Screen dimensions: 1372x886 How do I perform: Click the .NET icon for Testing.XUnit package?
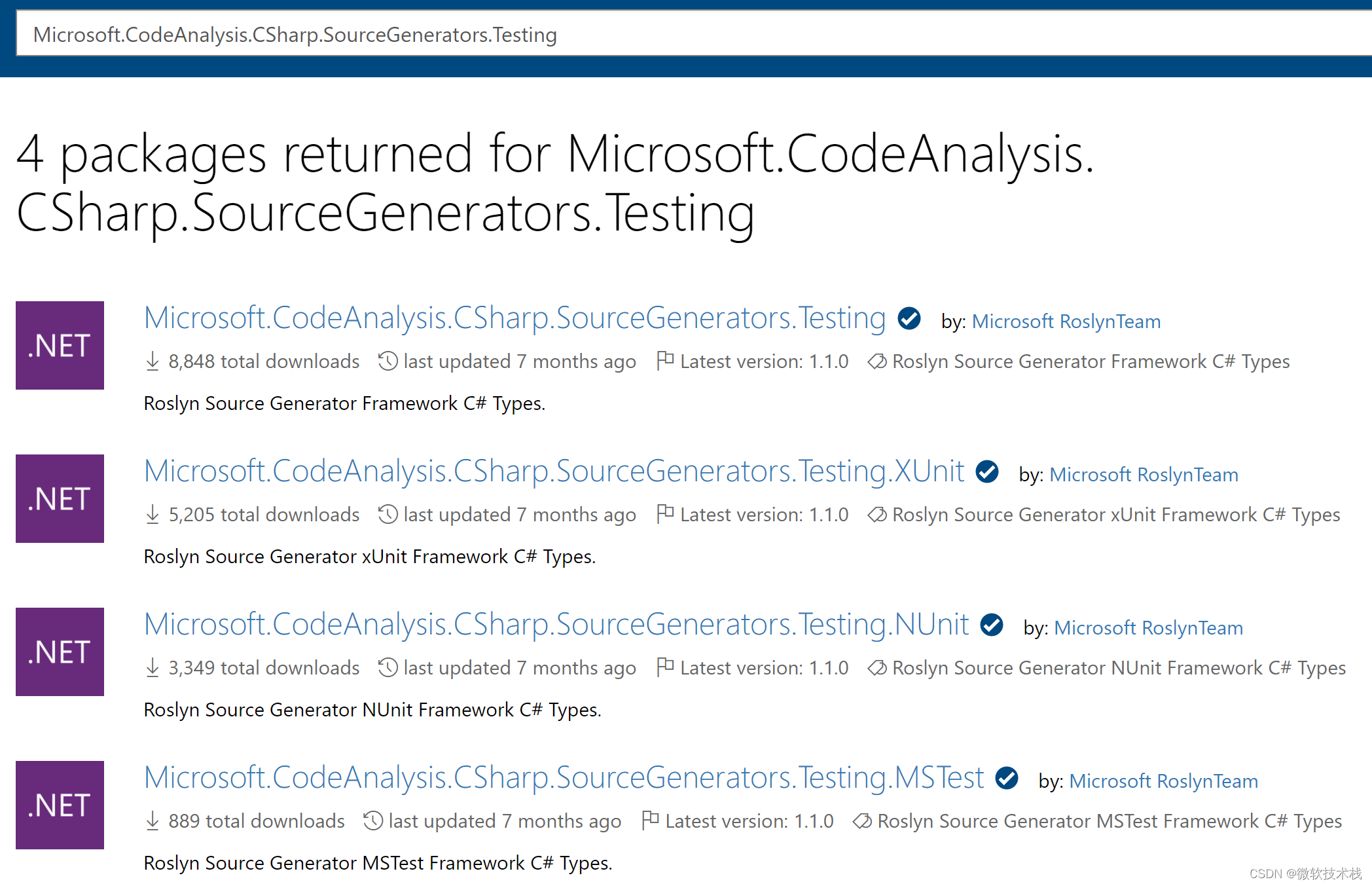coord(60,498)
